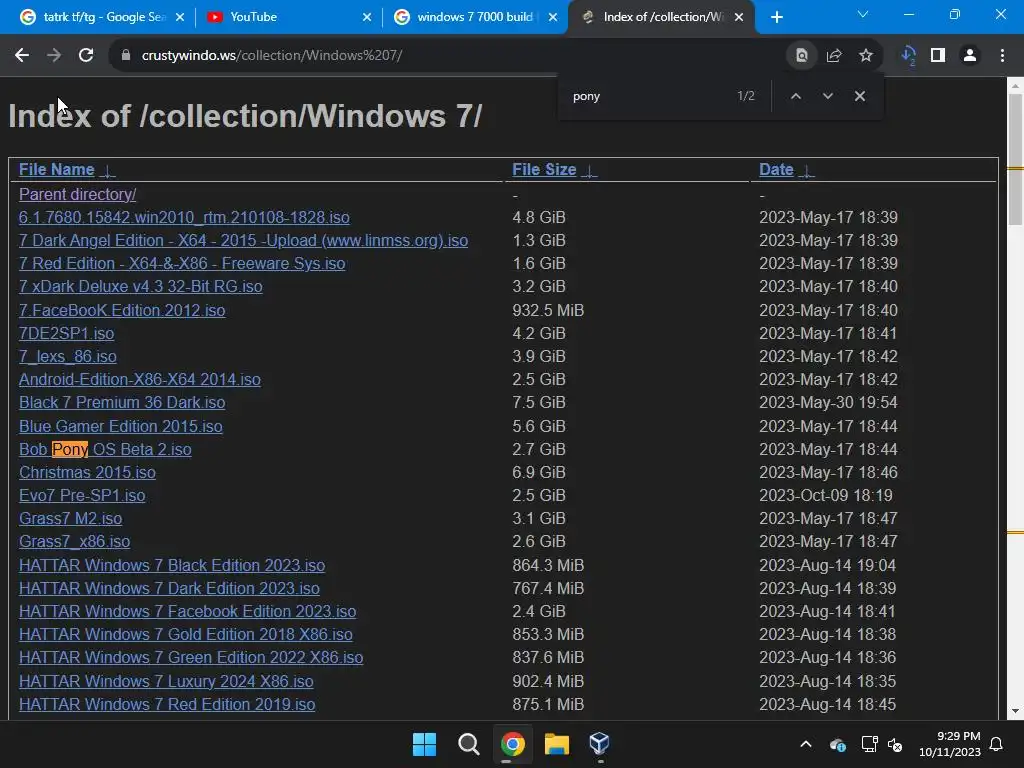Open the taskbar clock showing 9:29 PM

tap(950, 744)
